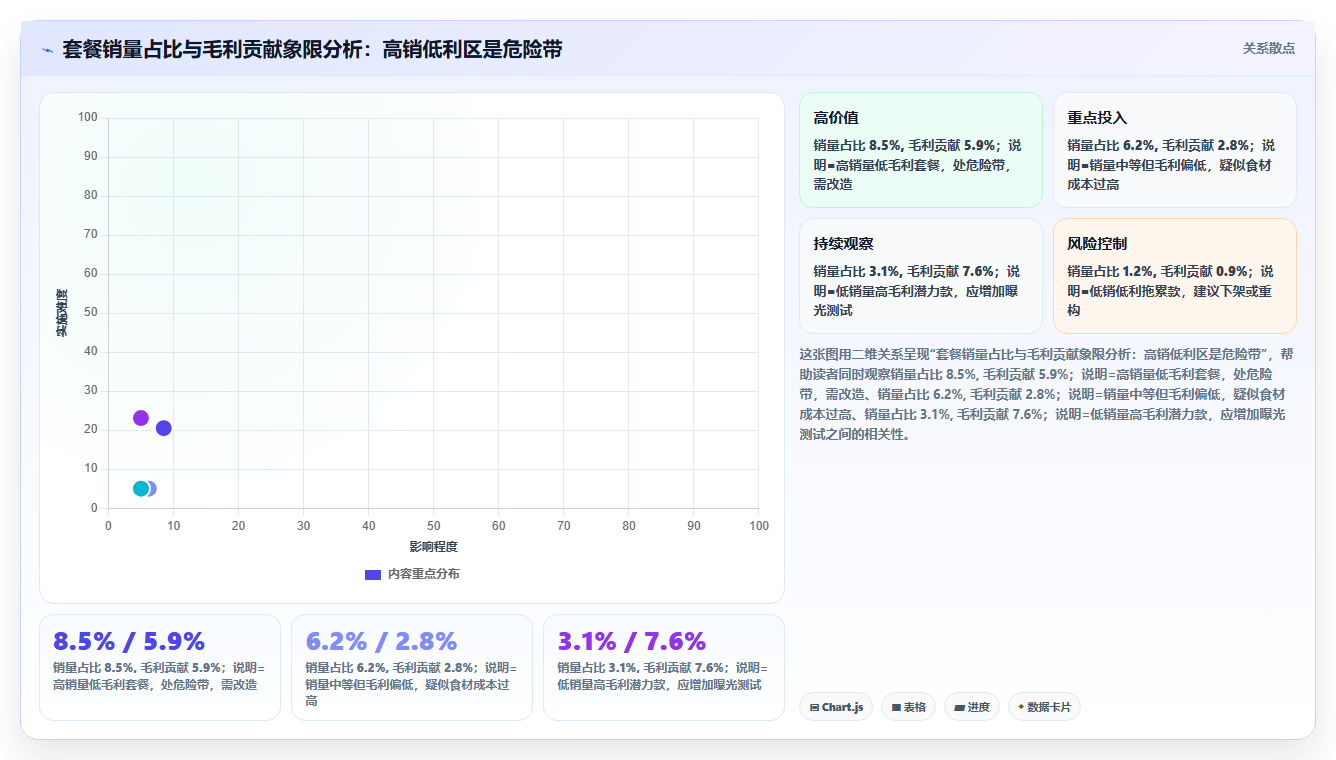1336x760 pixels.
Task: Open the 风险控制 quadrant card
Action: tap(1174, 276)
